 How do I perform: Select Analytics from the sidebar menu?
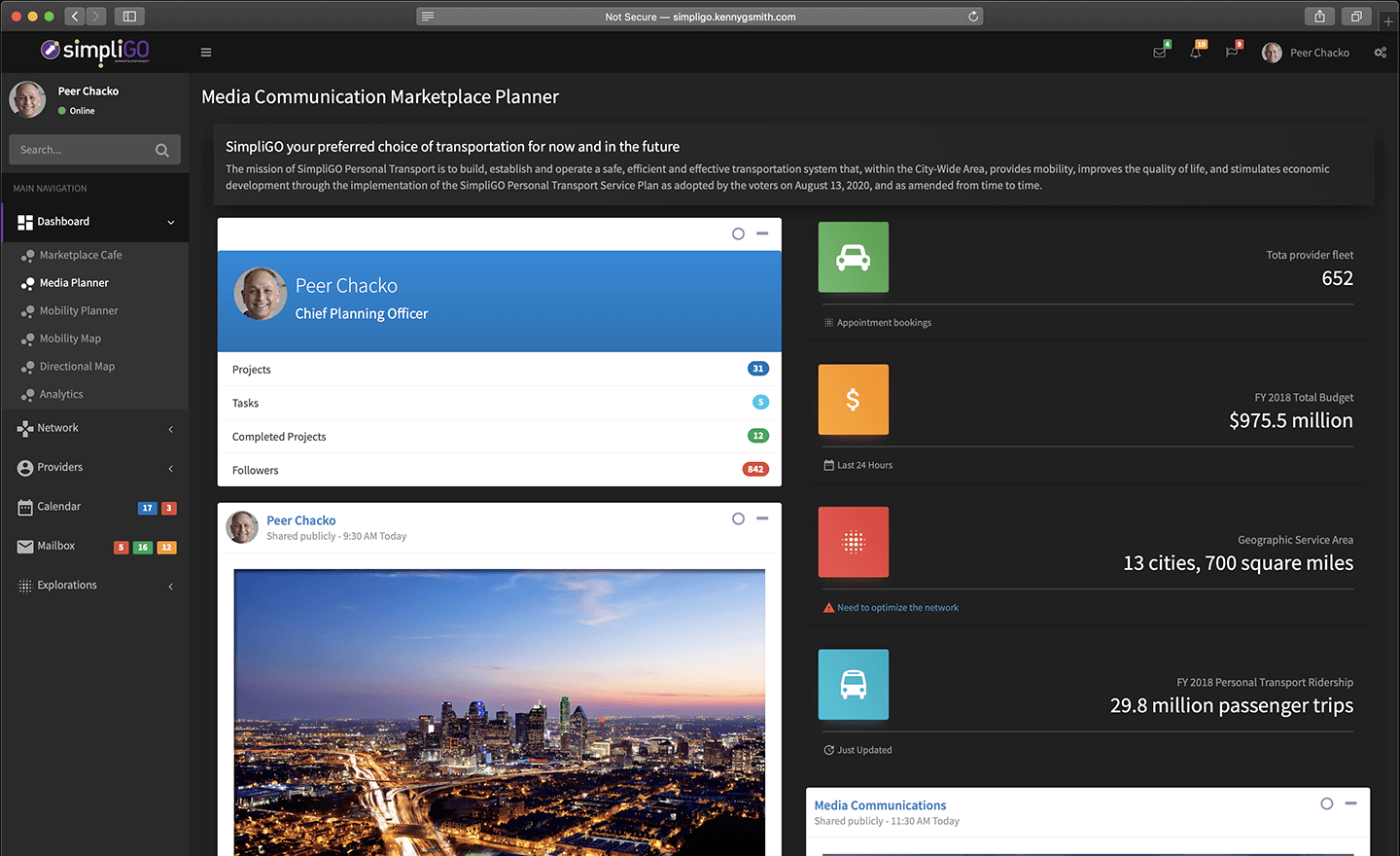click(x=61, y=395)
